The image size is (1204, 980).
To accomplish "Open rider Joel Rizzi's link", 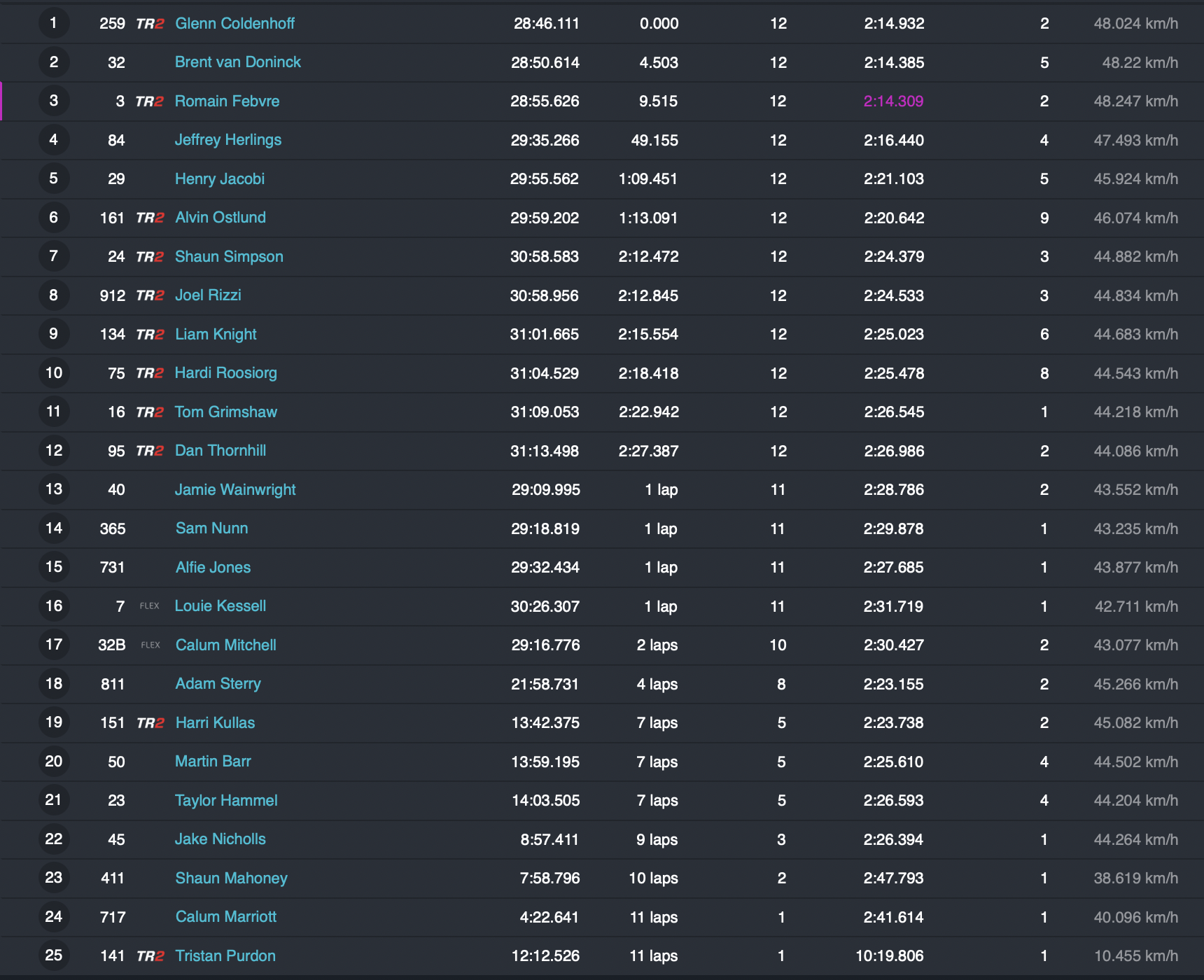I will pos(208,295).
